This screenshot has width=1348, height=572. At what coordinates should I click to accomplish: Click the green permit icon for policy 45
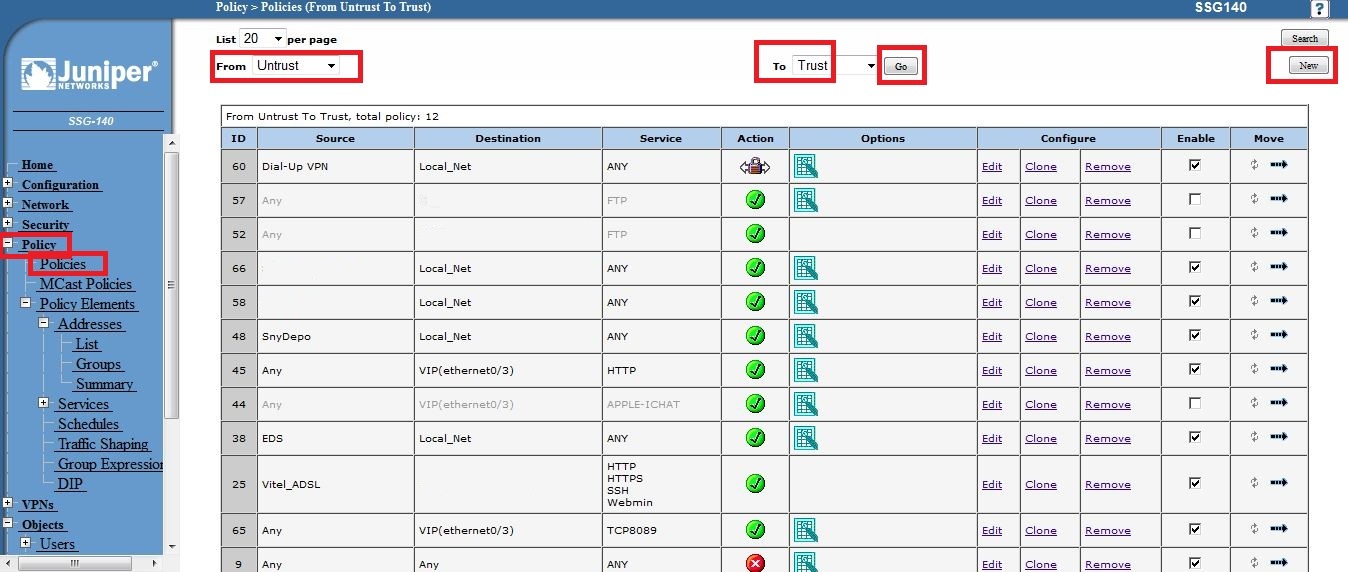coord(755,370)
